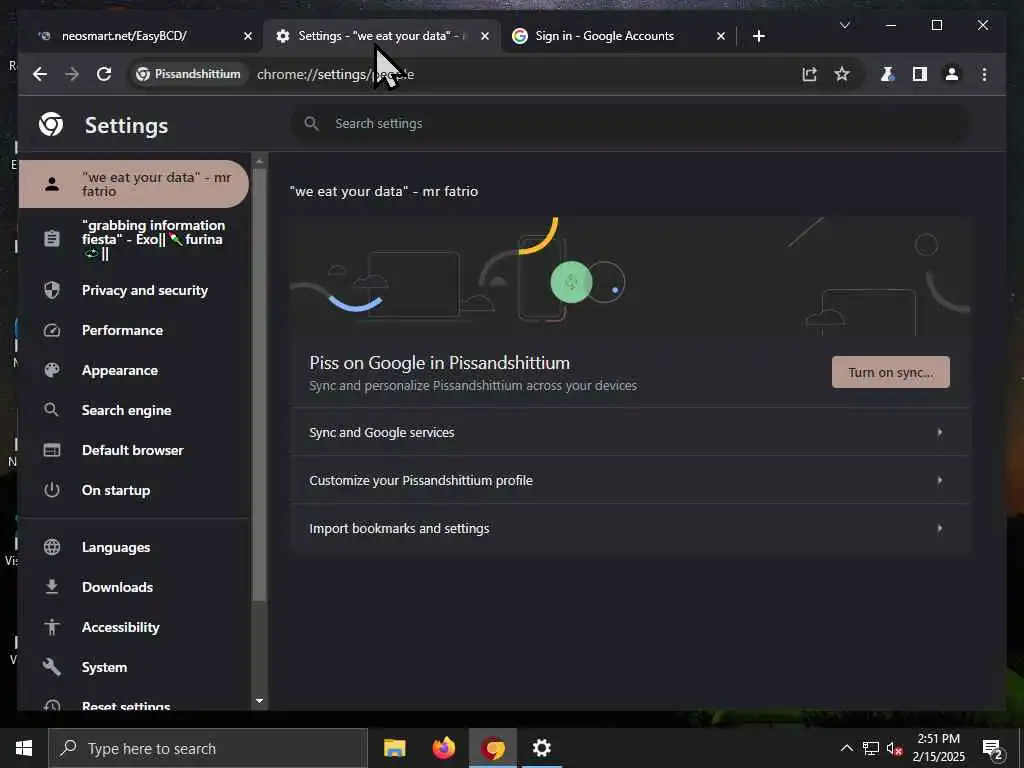Viewport: 1024px width, 768px height.
Task: Open File Explorer from the taskbar
Action: tap(394, 748)
